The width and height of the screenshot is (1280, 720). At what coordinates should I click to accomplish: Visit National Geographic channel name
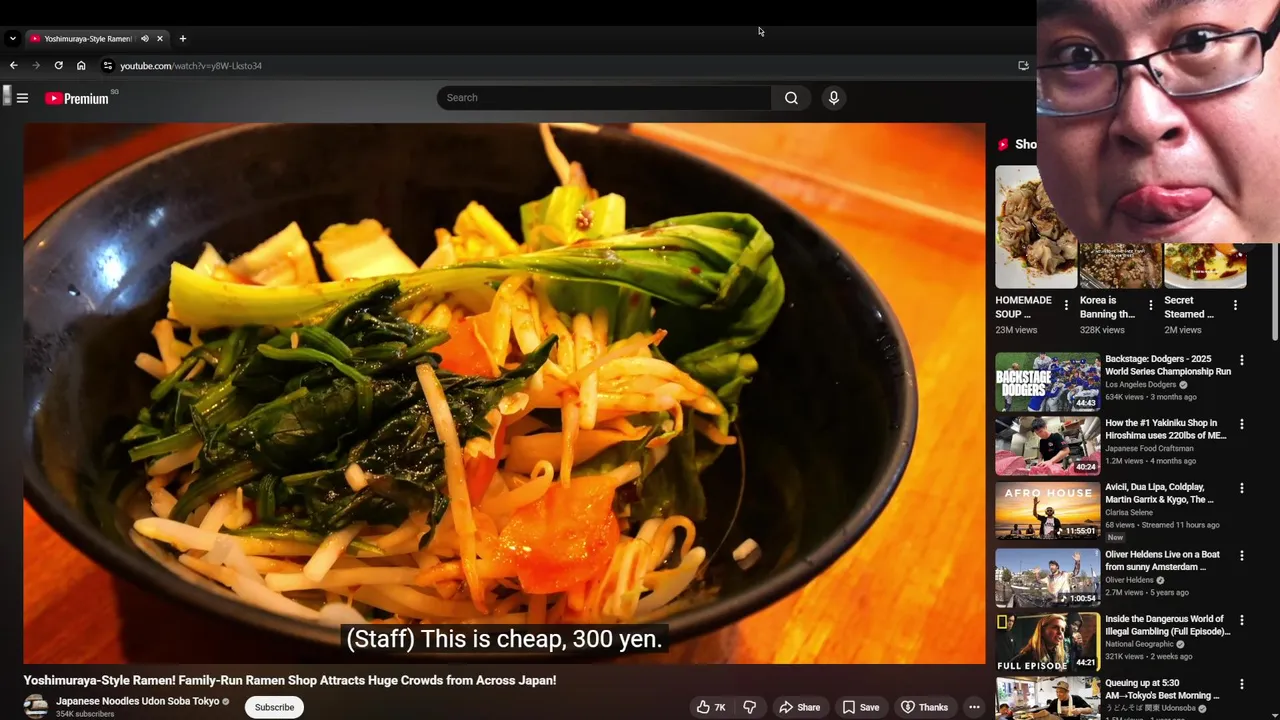pos(1140,644)
